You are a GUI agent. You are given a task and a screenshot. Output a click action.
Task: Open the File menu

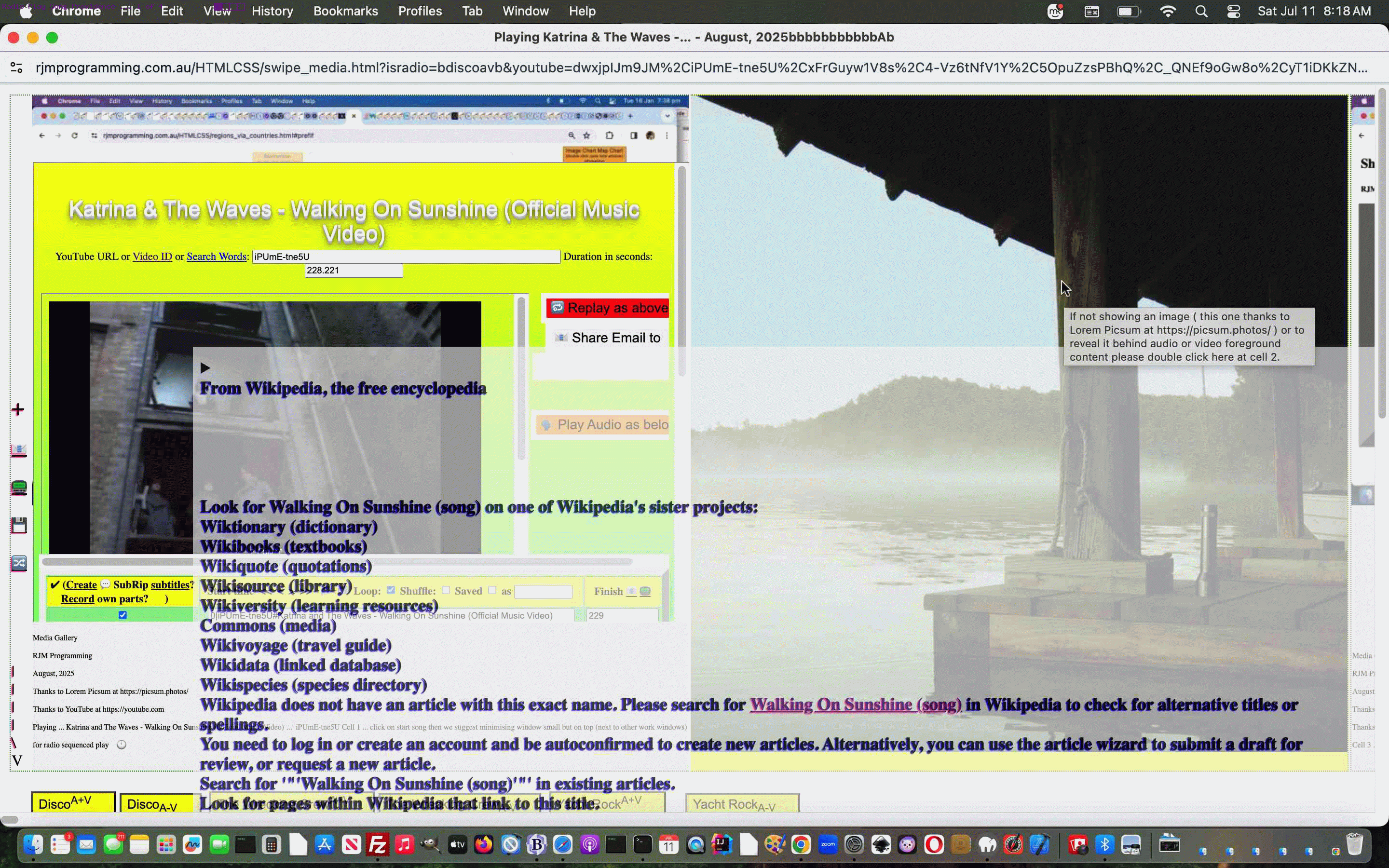pos(130,12)
